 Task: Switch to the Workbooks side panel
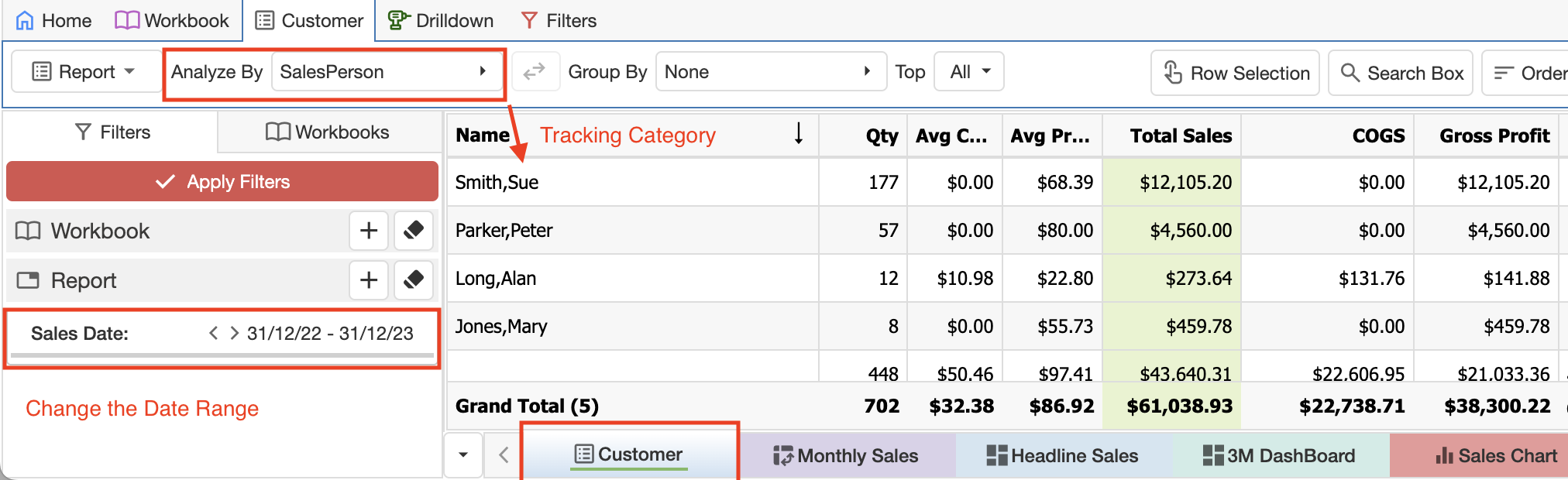coord(328,132)
